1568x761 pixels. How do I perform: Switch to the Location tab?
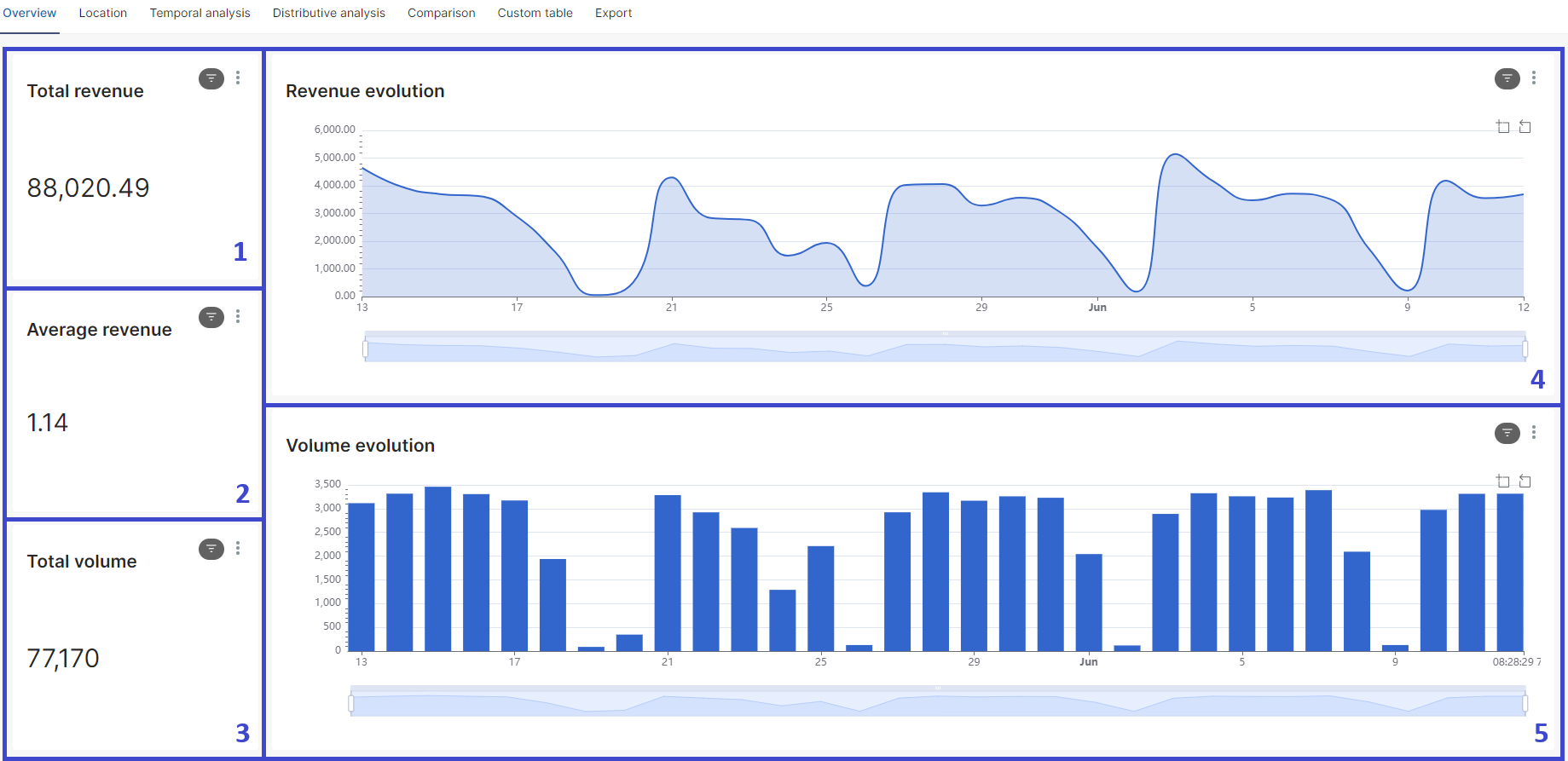(x=103, y=13)
